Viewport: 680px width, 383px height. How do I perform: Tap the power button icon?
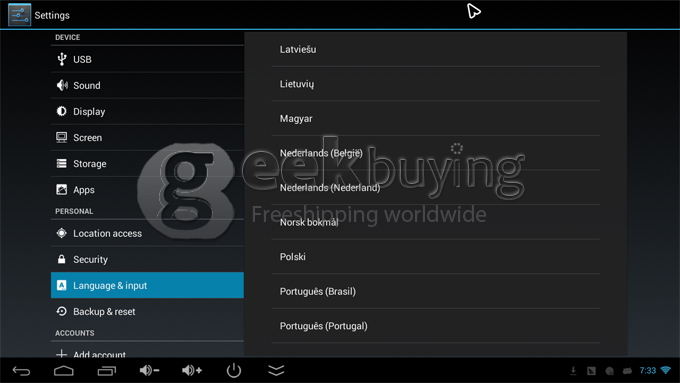coord(234,370)
